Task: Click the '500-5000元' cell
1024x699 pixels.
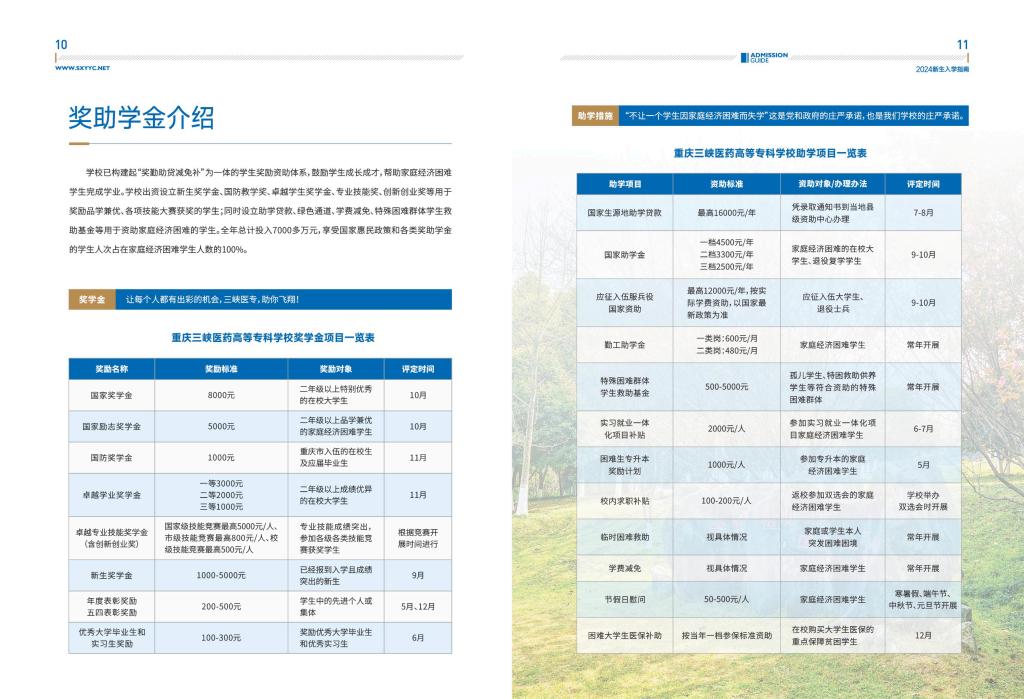Action: click(x=727, y=387)
